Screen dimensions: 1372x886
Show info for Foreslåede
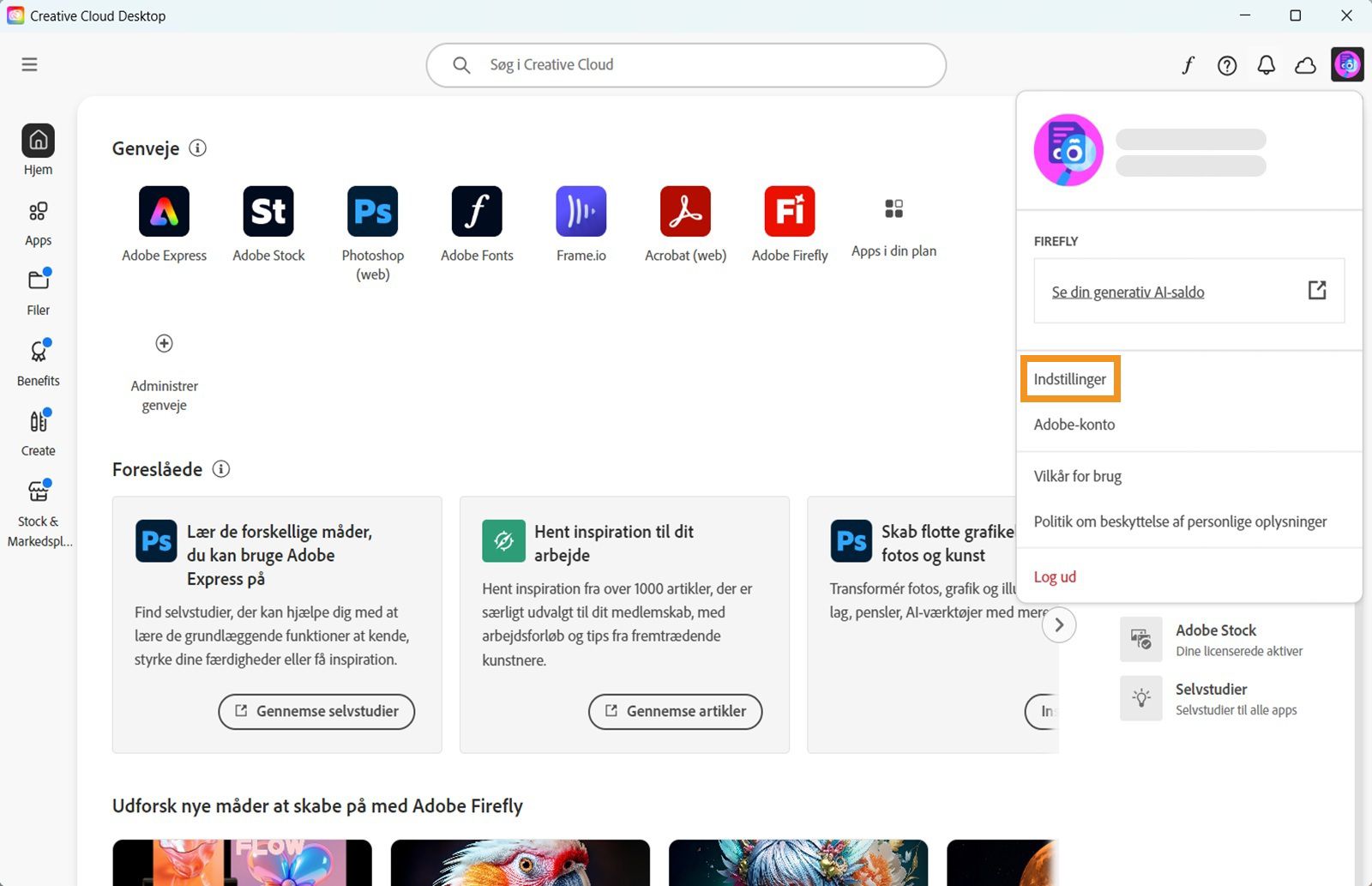221,469
